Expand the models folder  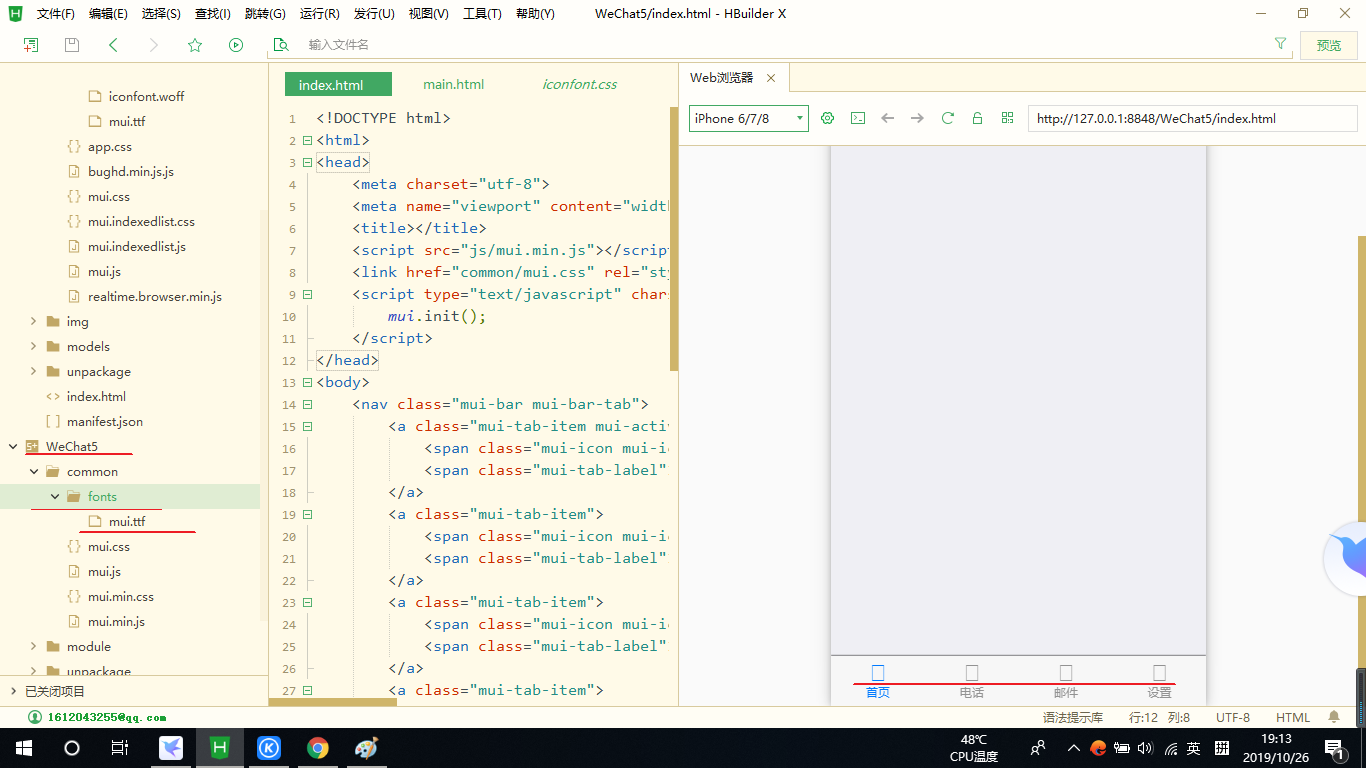pos(33,346)
